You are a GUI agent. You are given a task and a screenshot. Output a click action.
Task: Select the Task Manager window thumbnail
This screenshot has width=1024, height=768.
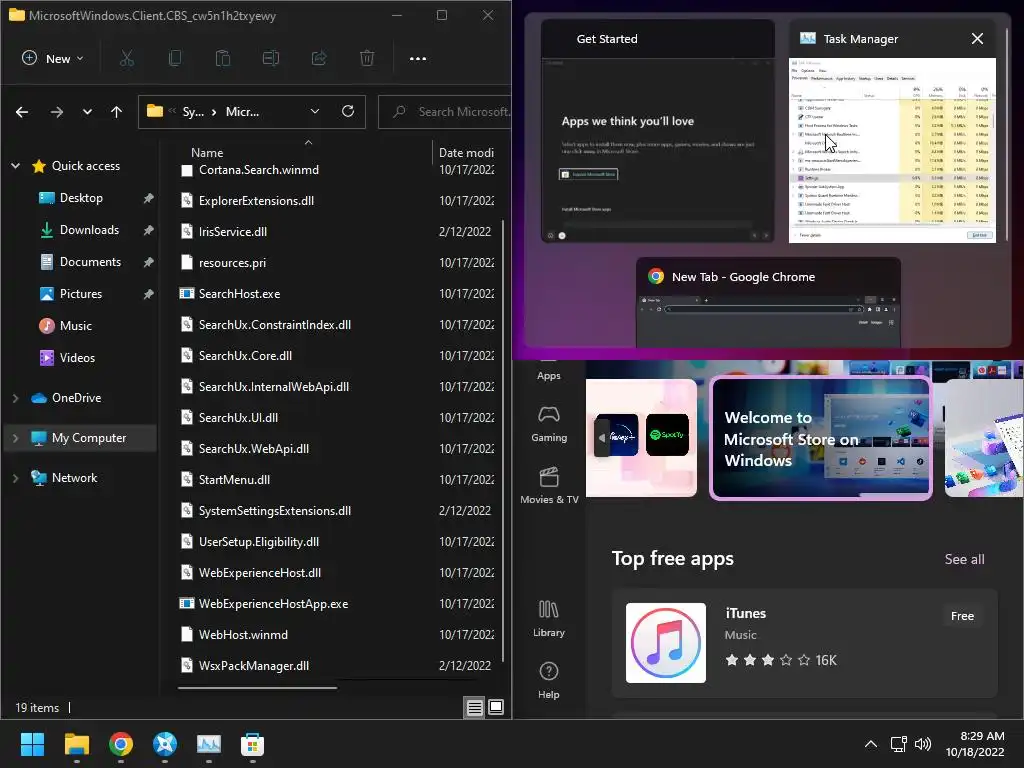[x=892, y=131]
